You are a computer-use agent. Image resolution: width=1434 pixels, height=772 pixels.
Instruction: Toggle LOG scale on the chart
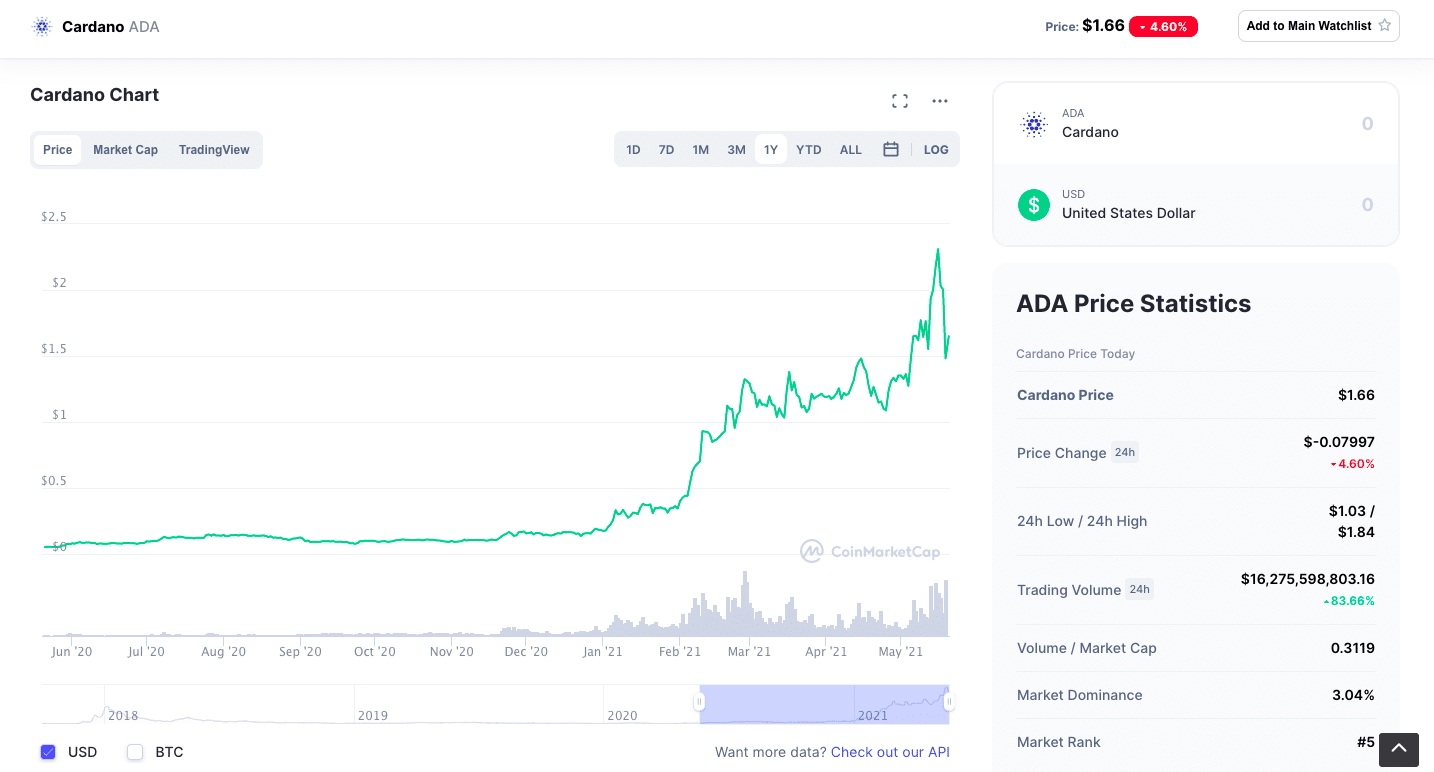[936, 150]
